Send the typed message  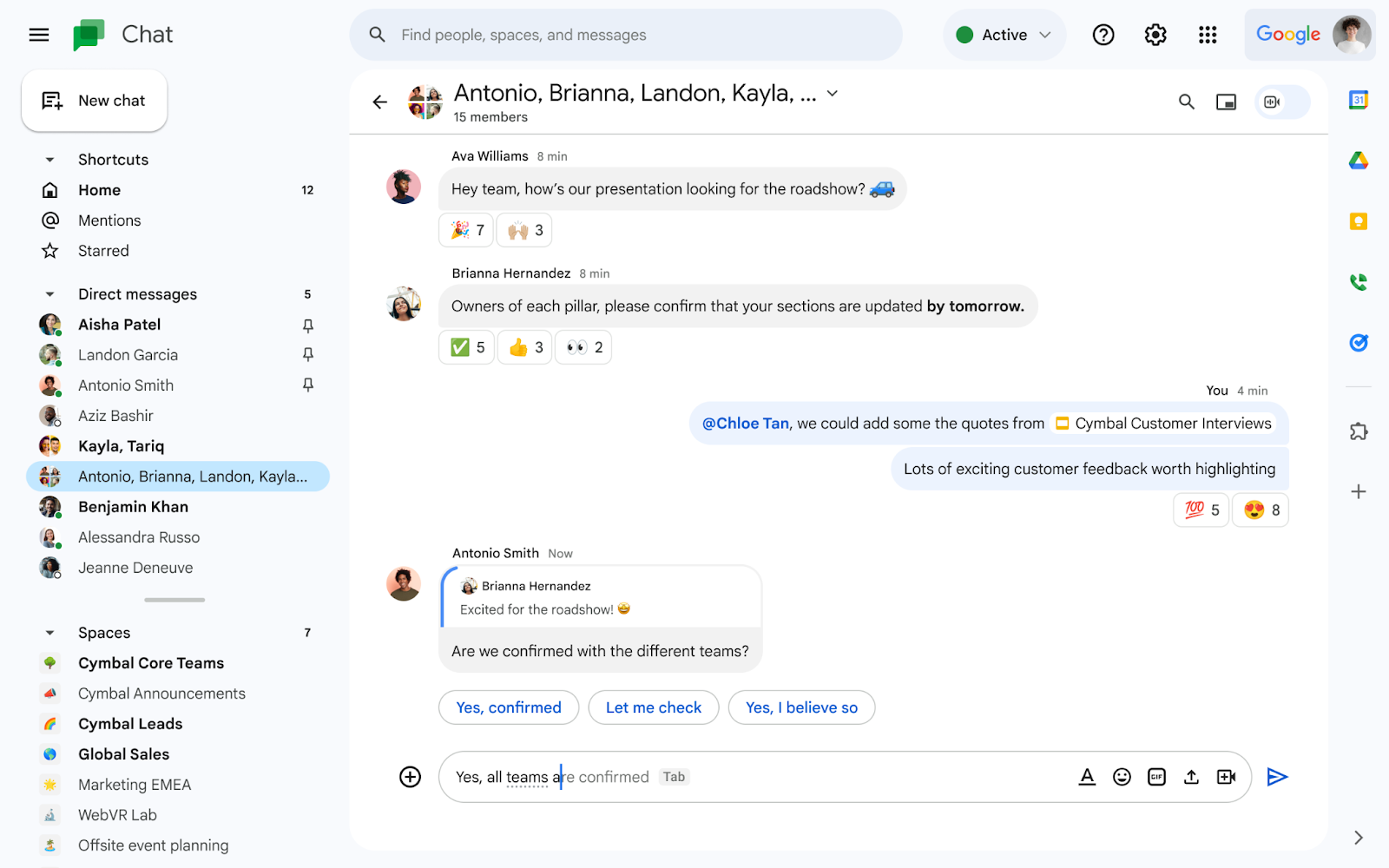(1277, 777)
